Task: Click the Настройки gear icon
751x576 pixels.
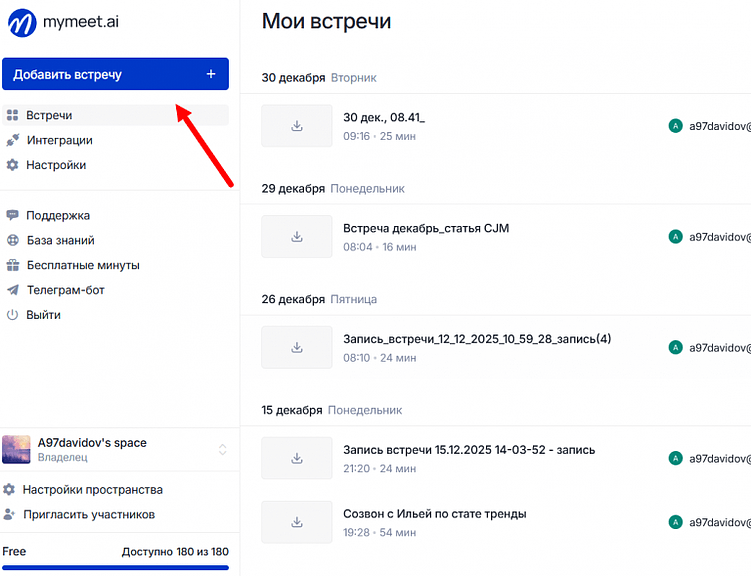Action: (x=12, y=165)
